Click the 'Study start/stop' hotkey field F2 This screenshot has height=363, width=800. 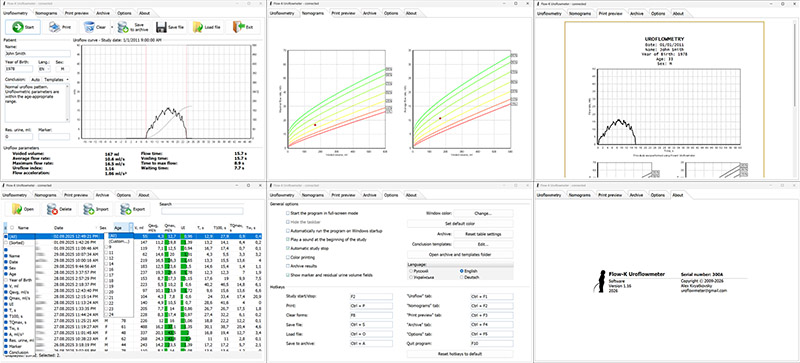pyautogui.click(x=371, y=296)
